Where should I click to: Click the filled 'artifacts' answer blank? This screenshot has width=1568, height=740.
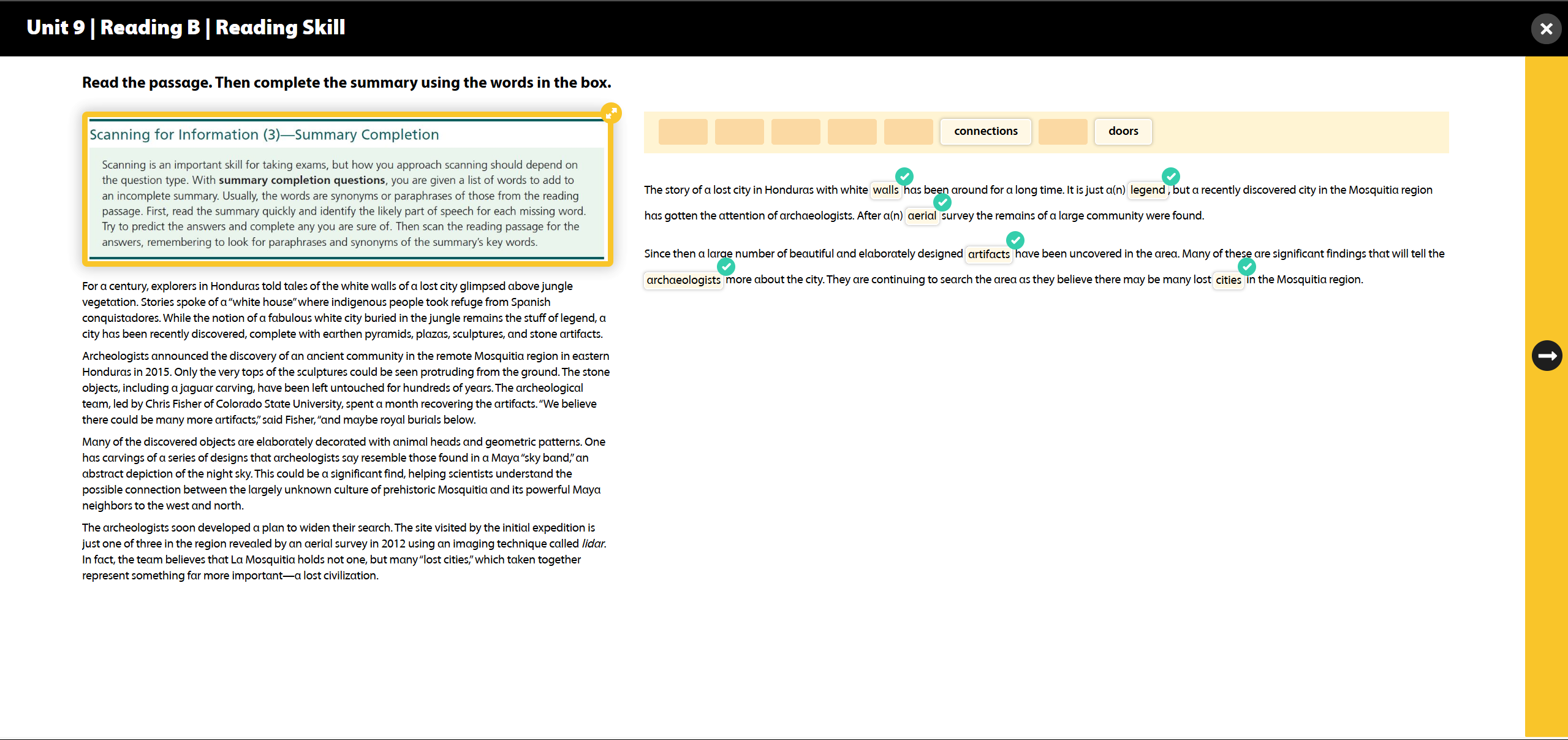[x=988, y=254]
